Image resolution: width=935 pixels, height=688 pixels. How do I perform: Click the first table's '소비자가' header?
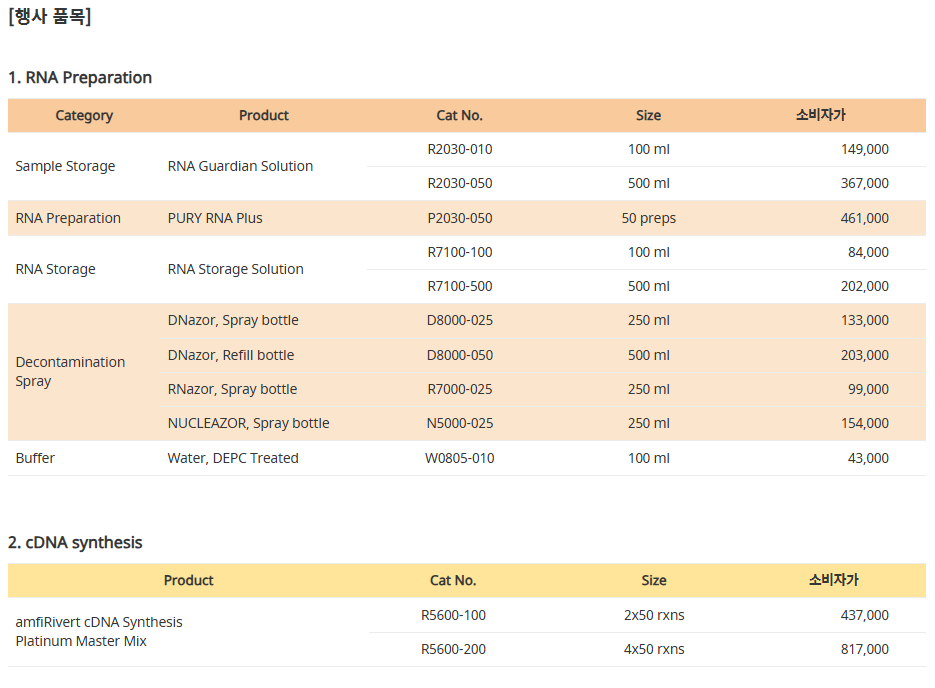coord(821,115)
